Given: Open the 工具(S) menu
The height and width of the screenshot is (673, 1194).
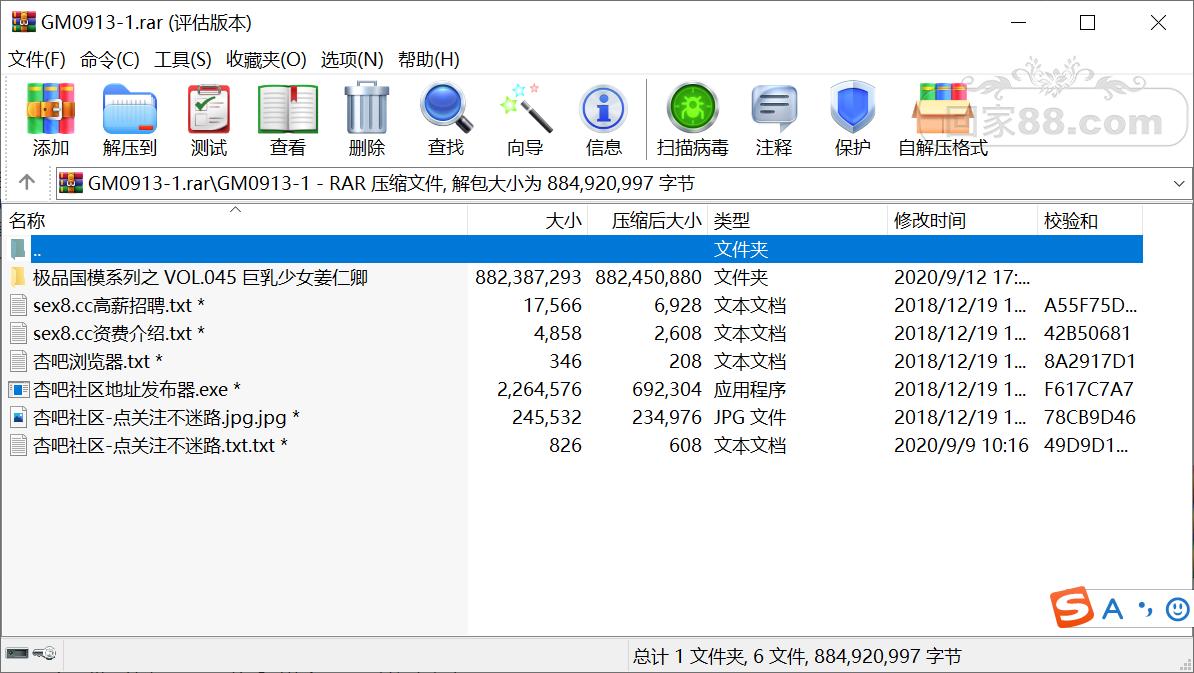Looking at the screenshot, I should point(183,59).
